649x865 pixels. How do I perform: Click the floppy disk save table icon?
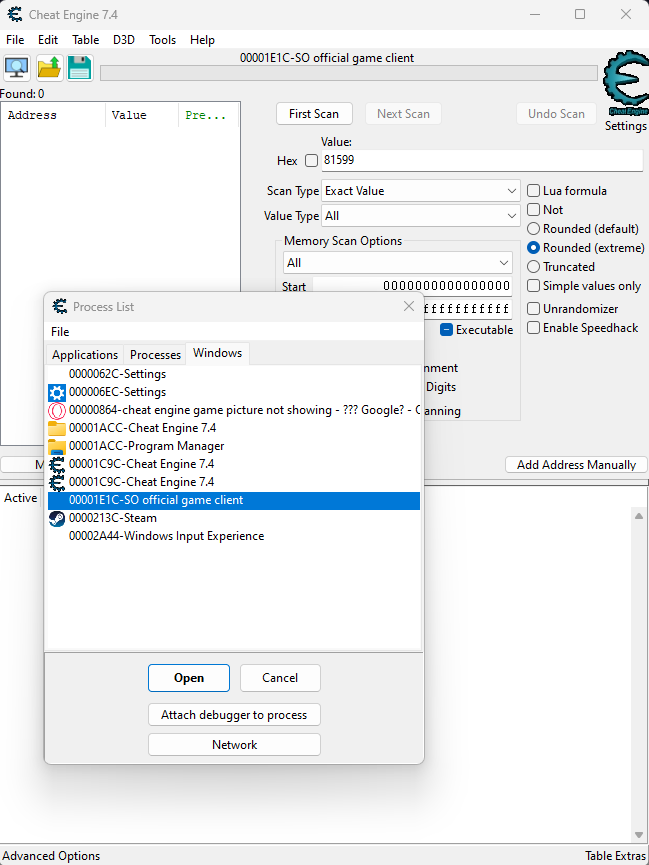pos(80,68)
